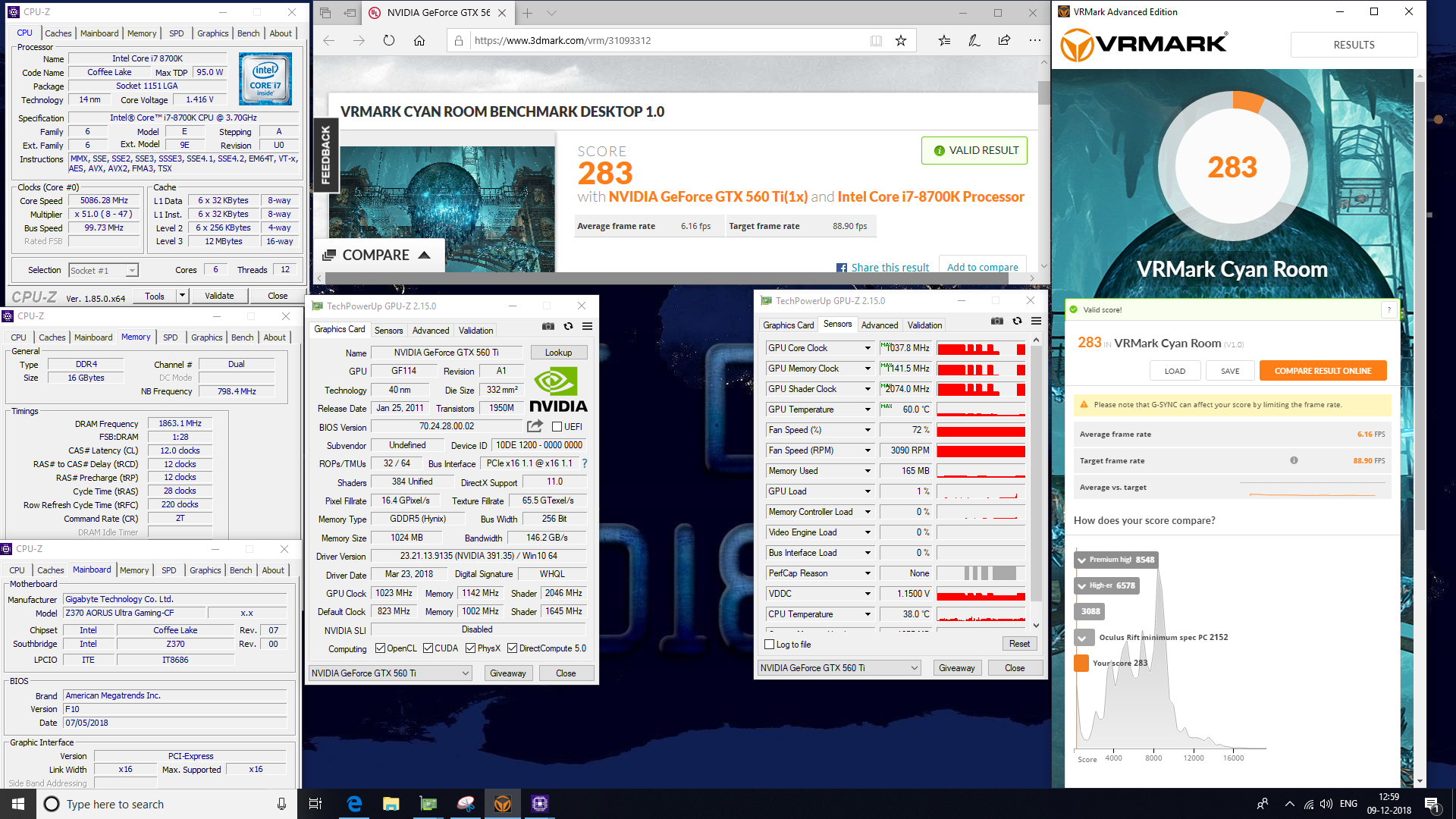Viewport: 1456px width, 819px height.
Task: Open new tab in Edge browser
Action: coord(528,13)
